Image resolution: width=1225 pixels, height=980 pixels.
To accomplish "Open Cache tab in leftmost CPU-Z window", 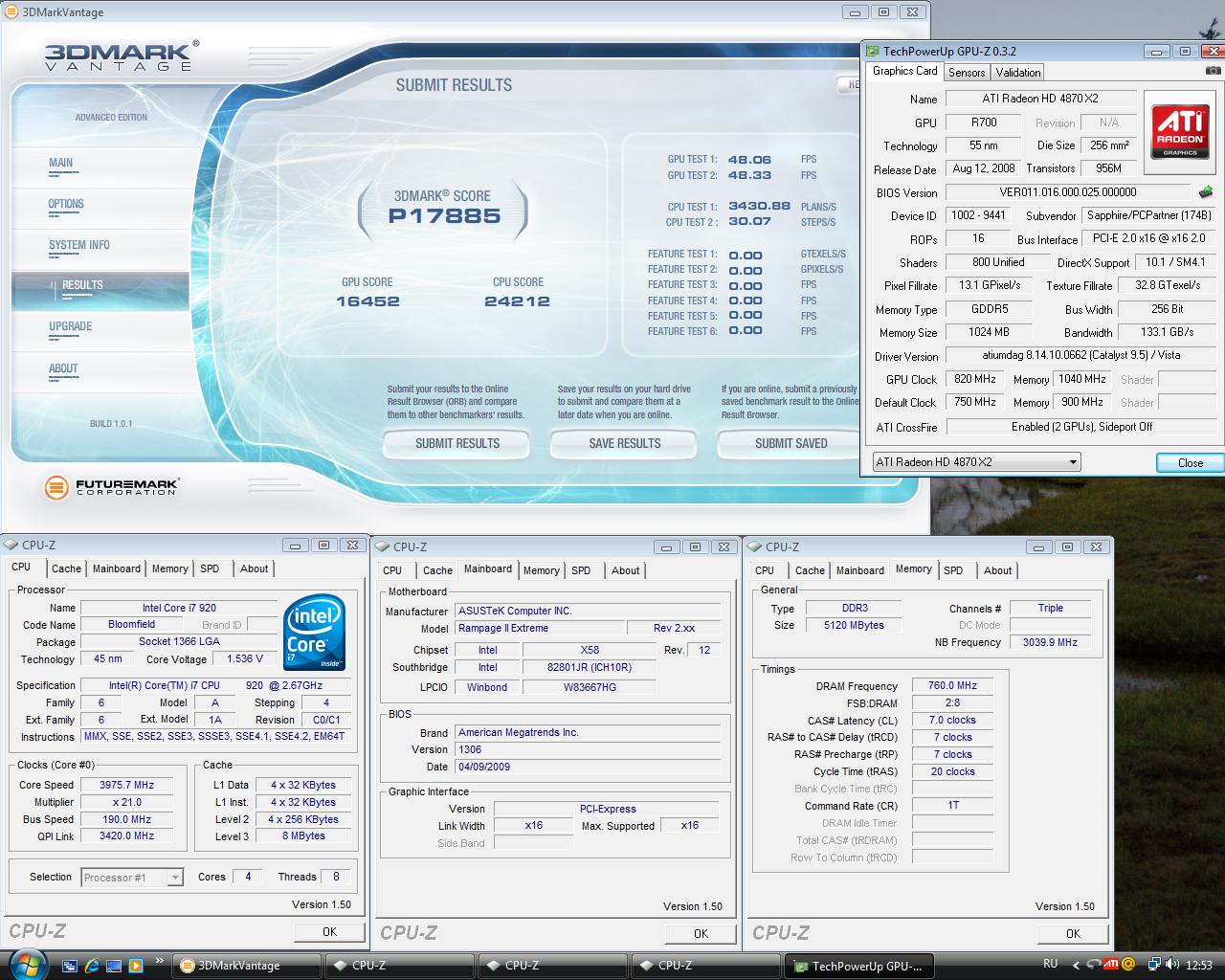I will click(66, 568).
